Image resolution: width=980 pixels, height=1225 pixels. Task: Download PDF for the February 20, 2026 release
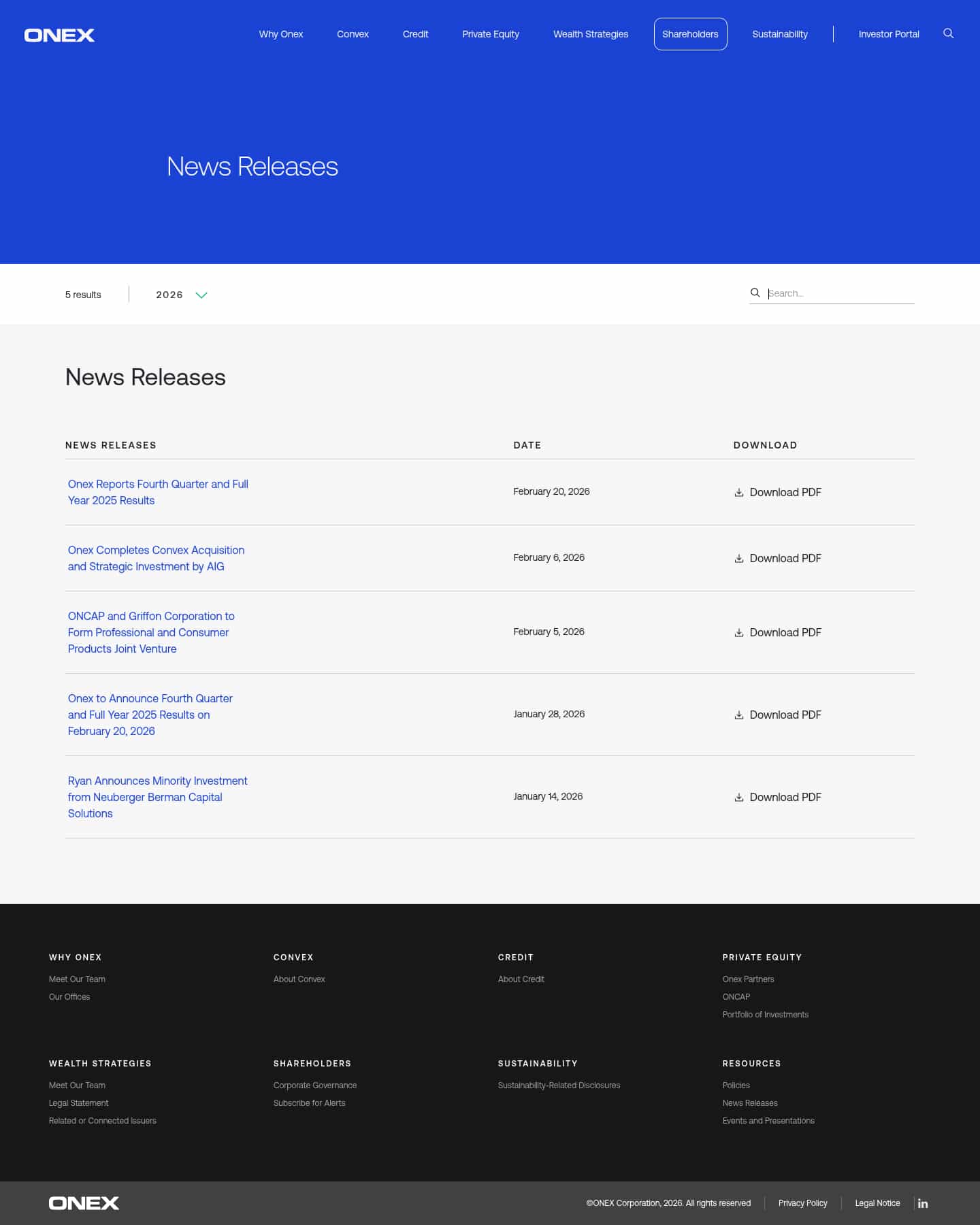pos(778,492)
